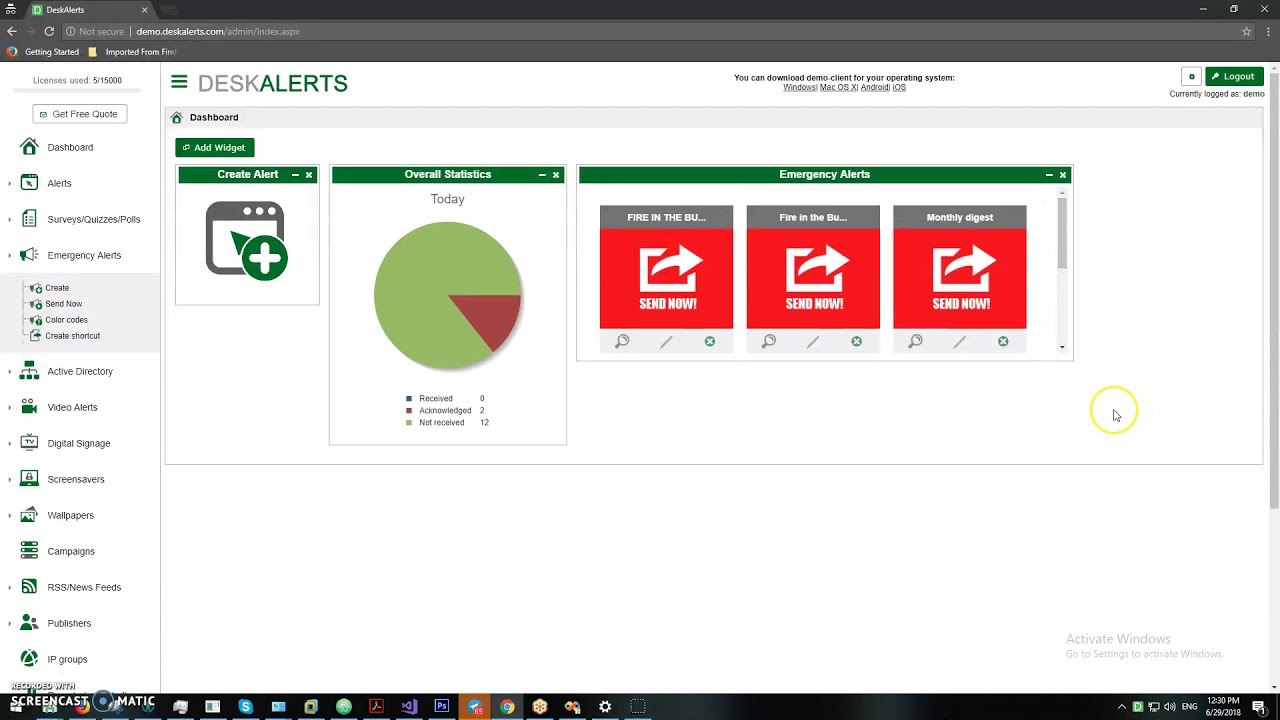Toggle the hamburger sidebar menu
Image resolution: width=1280 pixels, height=720 pixels.
[179, 83]
